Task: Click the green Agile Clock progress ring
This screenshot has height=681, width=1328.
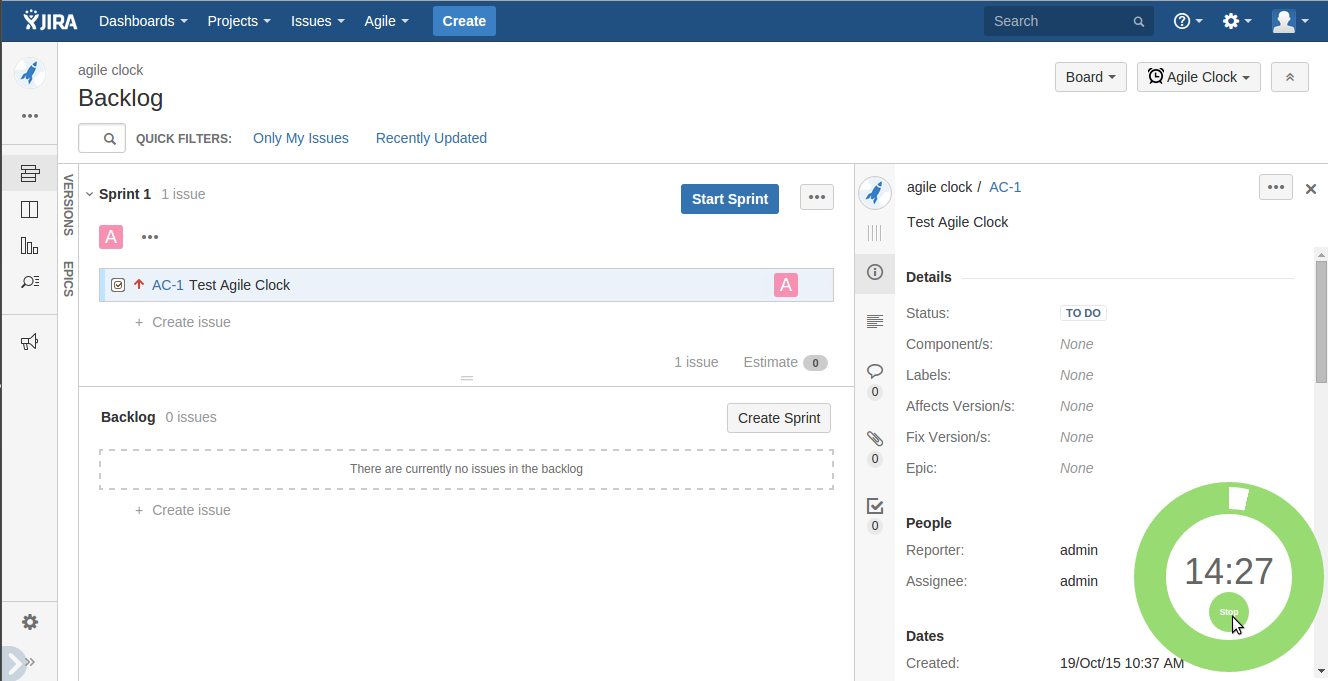Action: [x=1152, y=578]
